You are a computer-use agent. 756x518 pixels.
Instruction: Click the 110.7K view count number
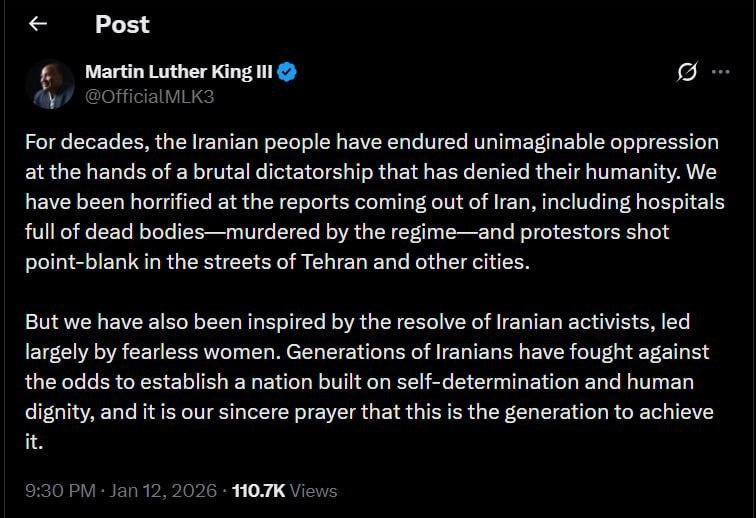point(259,491)
